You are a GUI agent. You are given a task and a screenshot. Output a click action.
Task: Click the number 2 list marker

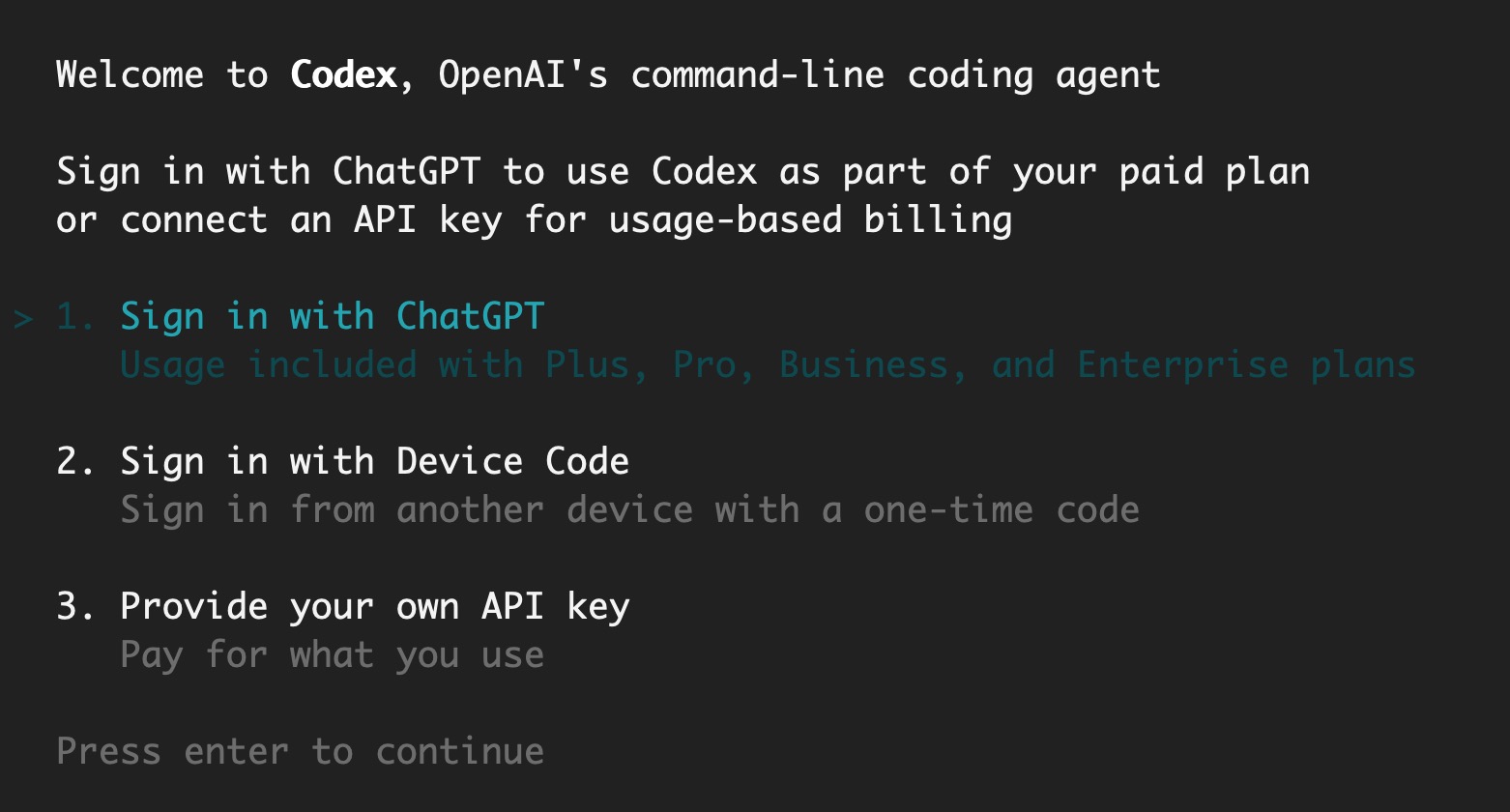76,461
